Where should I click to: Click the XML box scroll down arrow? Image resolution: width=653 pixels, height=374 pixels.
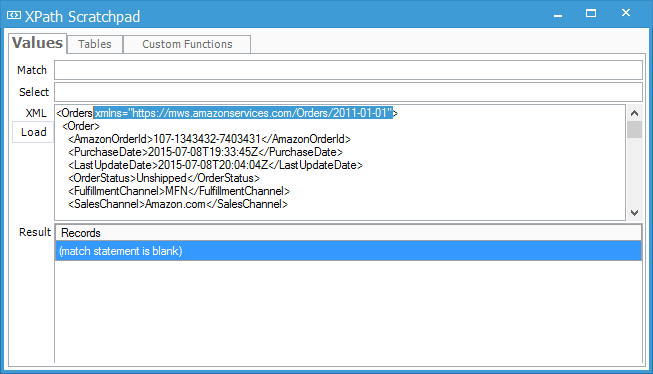634,213
